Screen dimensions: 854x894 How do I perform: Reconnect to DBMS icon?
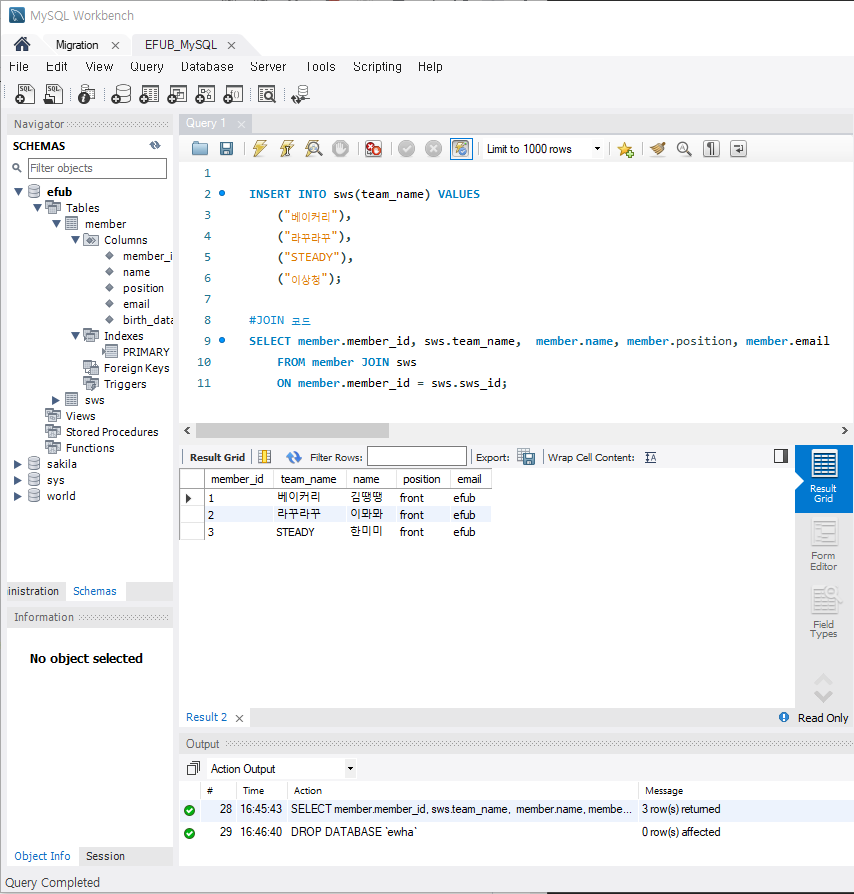click(x=300, y=94)
